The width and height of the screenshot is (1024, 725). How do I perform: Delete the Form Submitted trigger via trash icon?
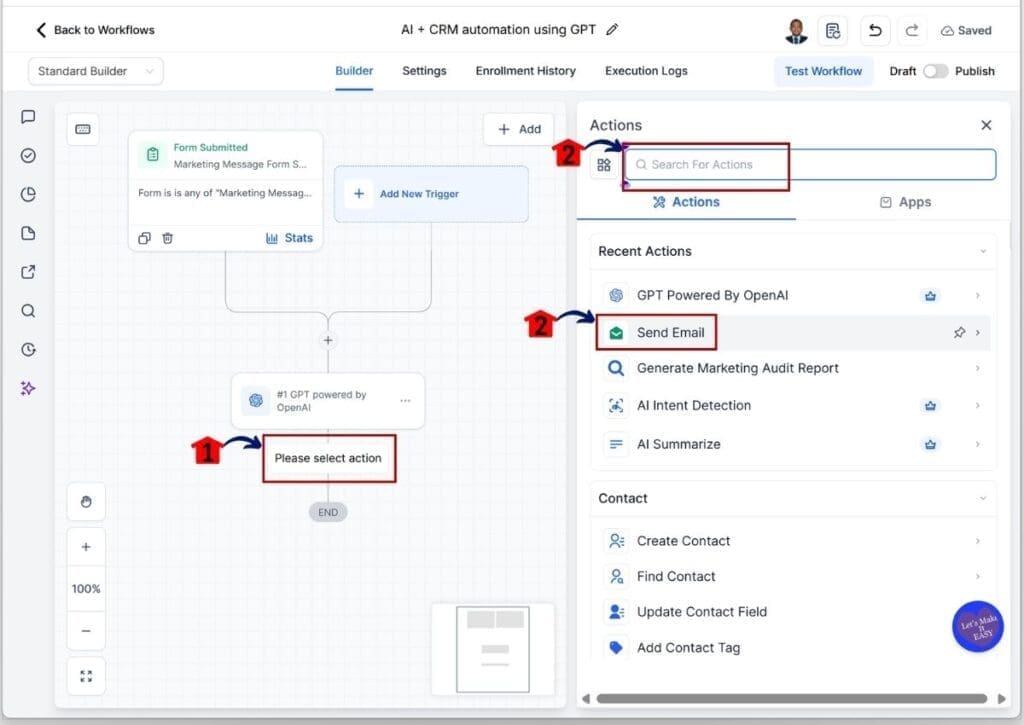(x=168, y=238)
